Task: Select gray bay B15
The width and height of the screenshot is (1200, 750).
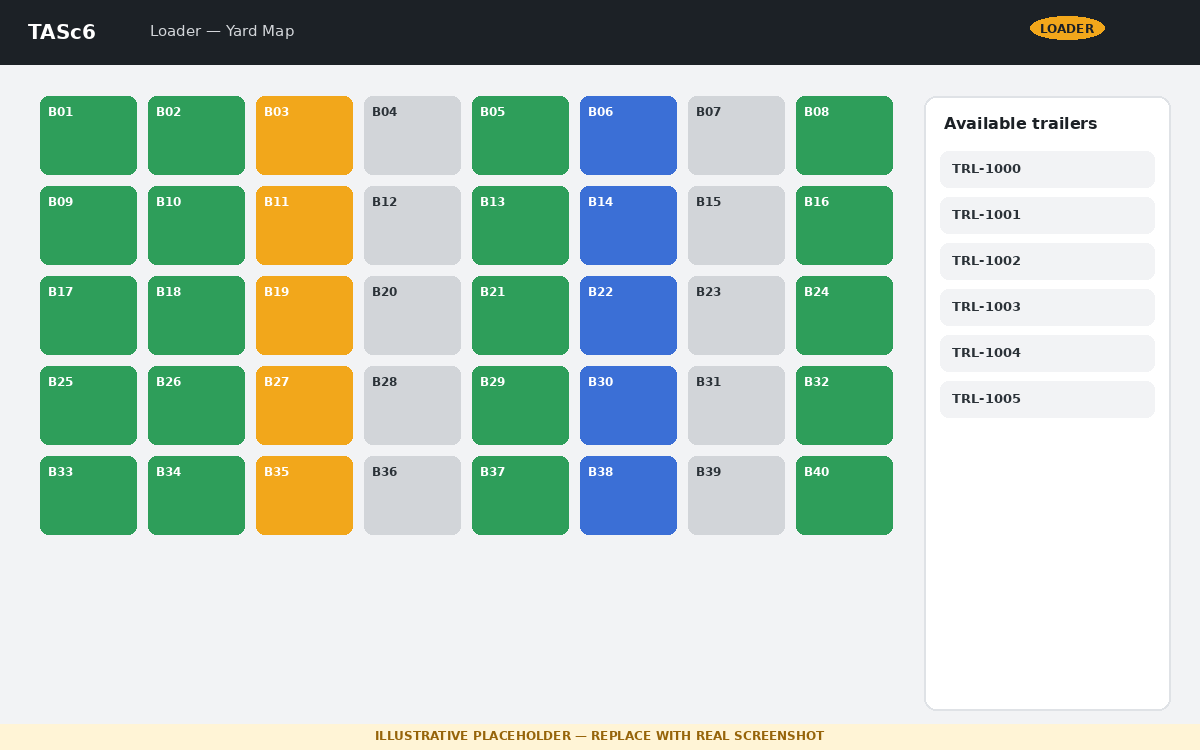Action: 736,226
